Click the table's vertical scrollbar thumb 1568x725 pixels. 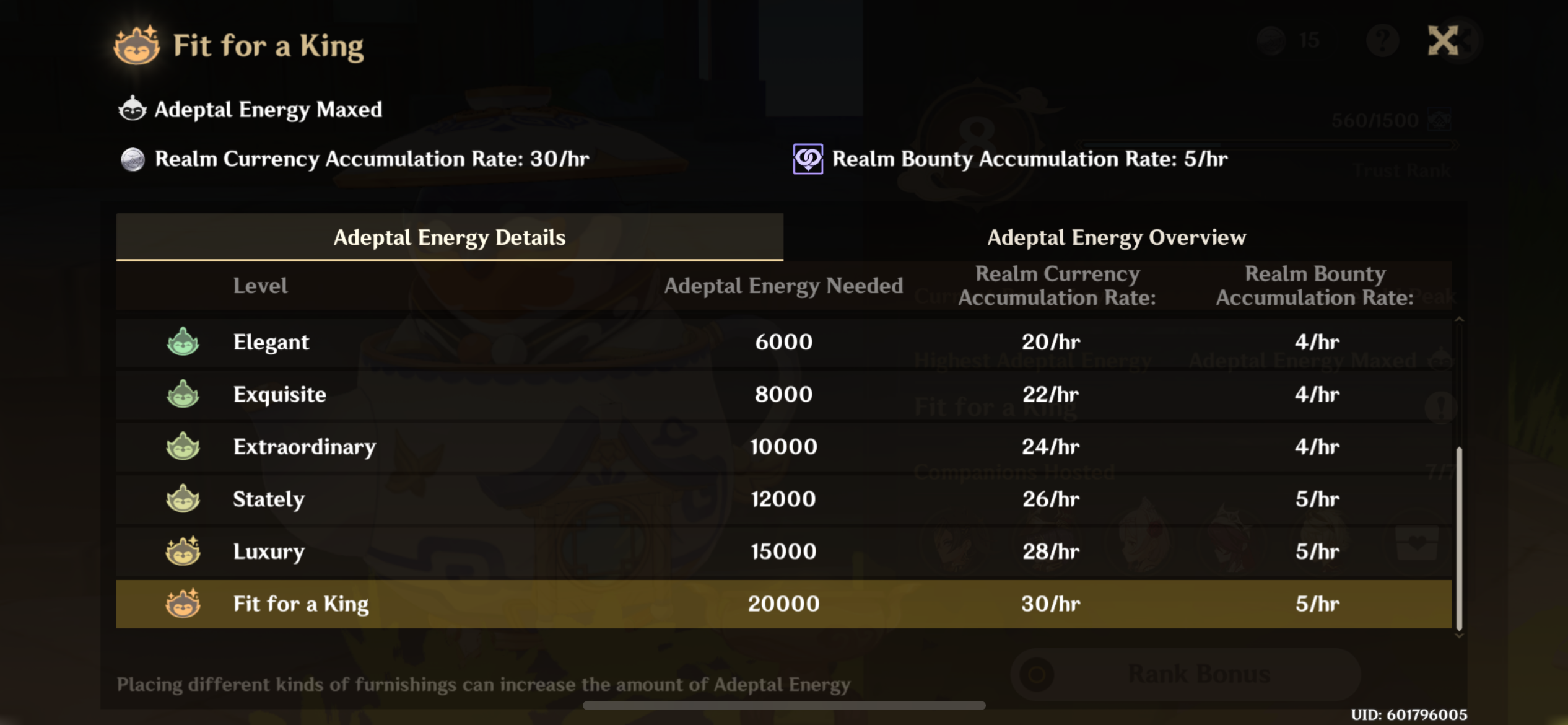(1459, 538)
